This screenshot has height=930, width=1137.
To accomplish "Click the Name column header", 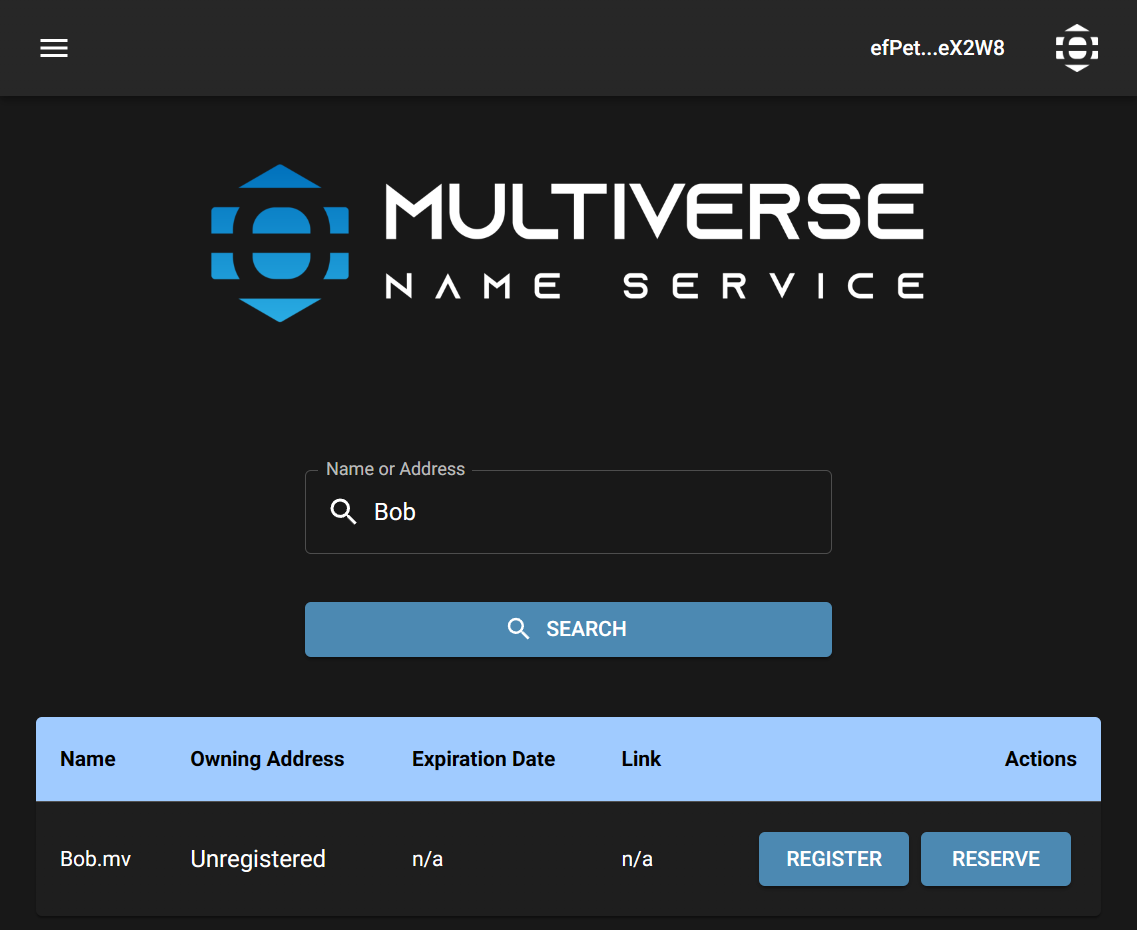I will [x=88, y=759].
